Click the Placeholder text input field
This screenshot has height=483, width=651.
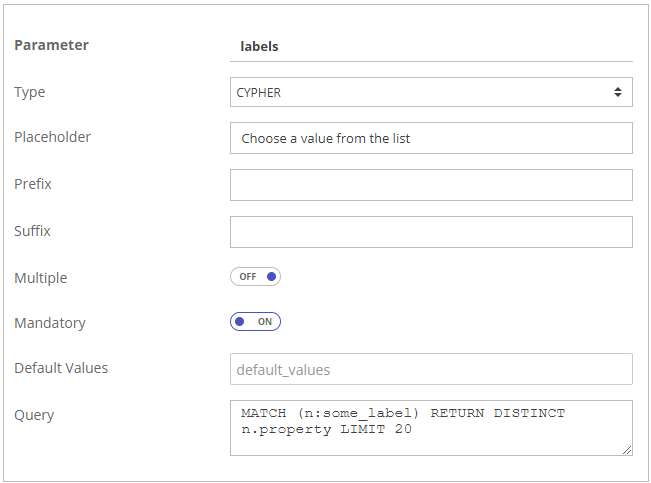tap(431, 138)
